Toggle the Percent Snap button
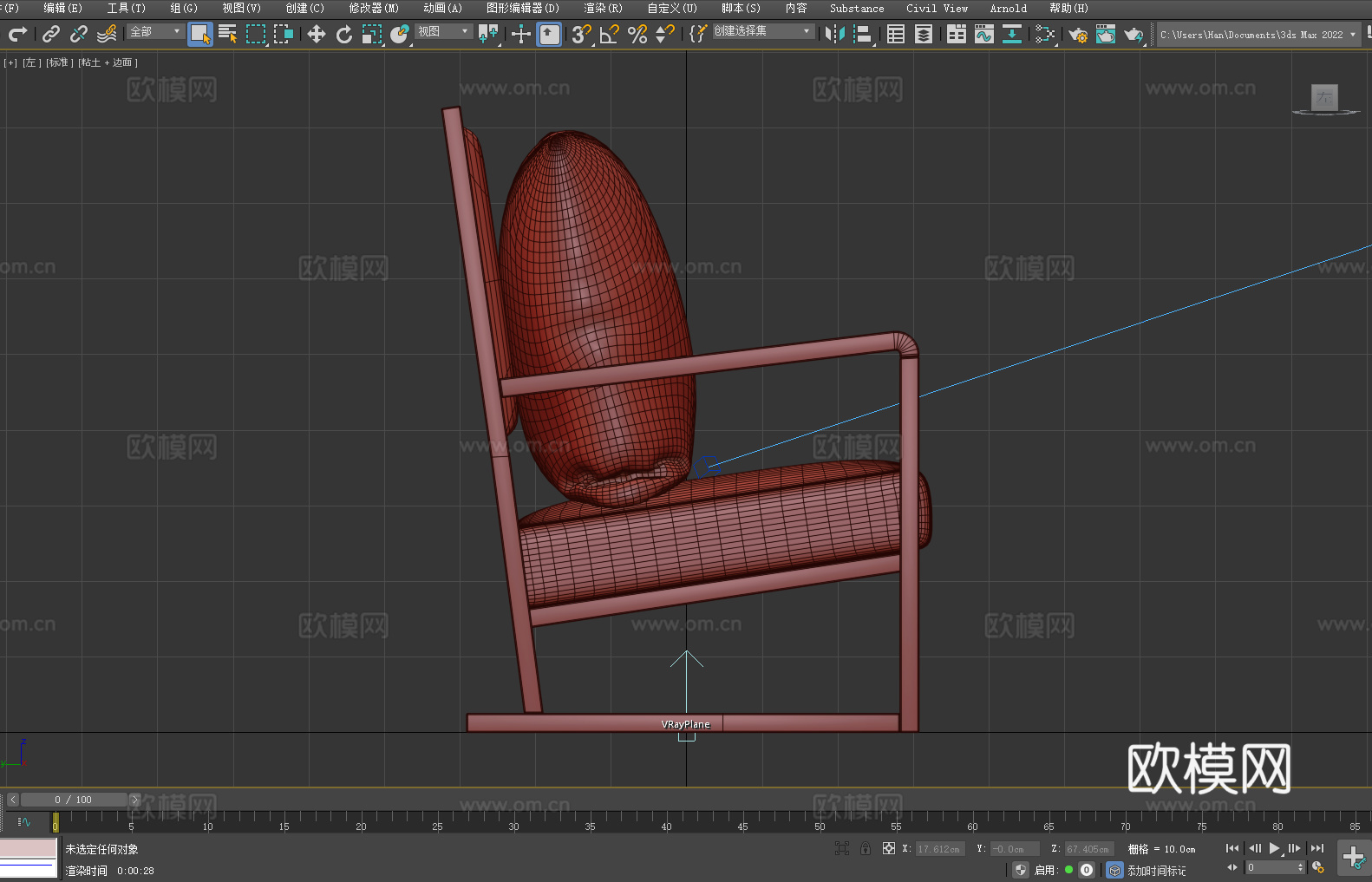This screenshot has height=882, width=1372. coord(637,34)
